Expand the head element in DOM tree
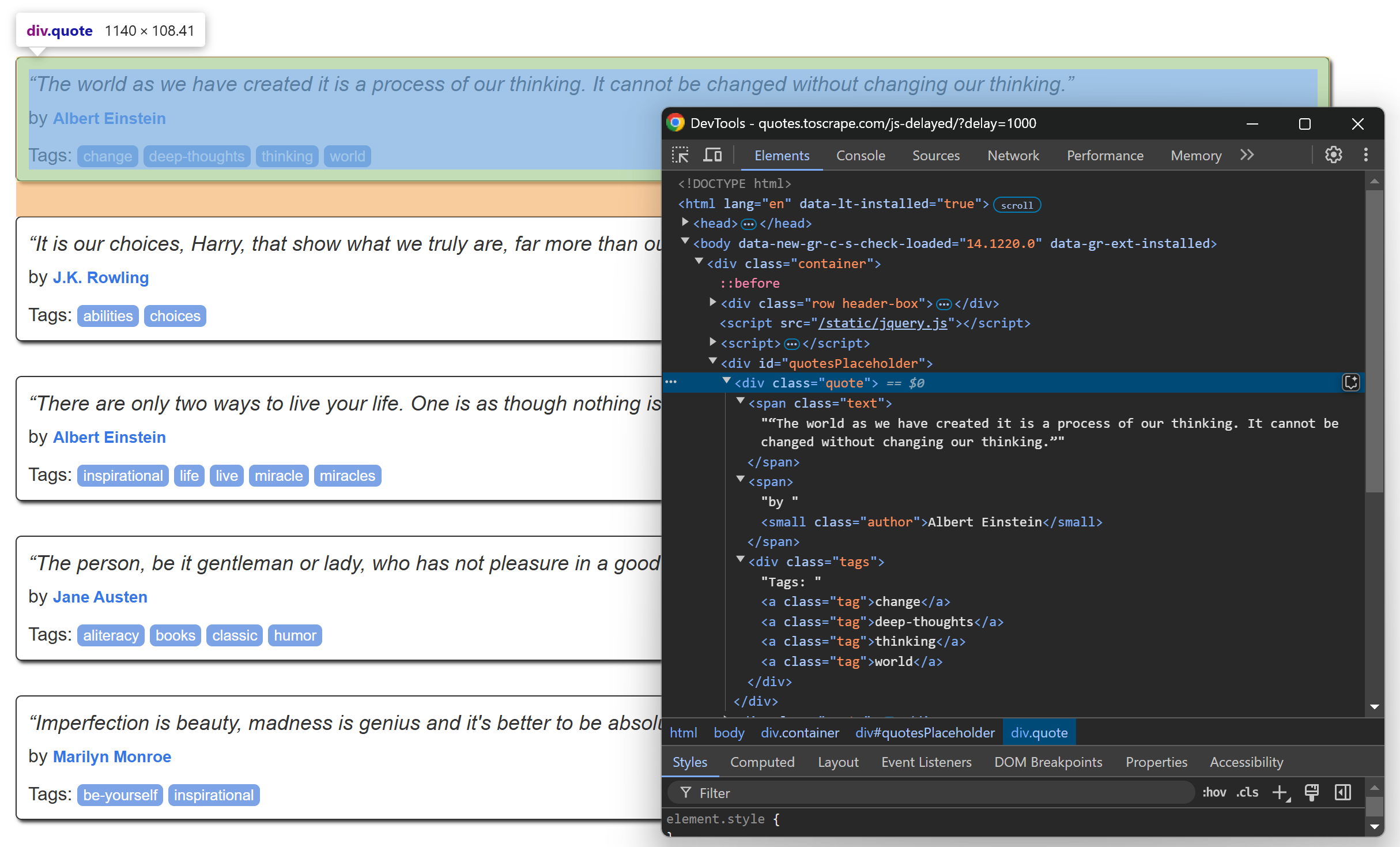Image resolution: width=1400 pixels, height=847 pixels. [x=685, y=222]
